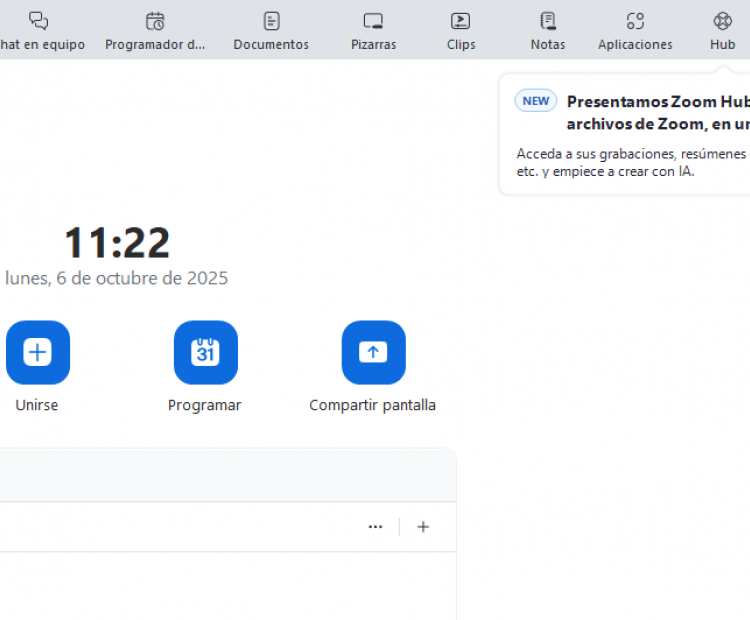The width and height of the screenshot is (750, 620).
Task: Click the Unirse text label
Action: coord(37,405)
